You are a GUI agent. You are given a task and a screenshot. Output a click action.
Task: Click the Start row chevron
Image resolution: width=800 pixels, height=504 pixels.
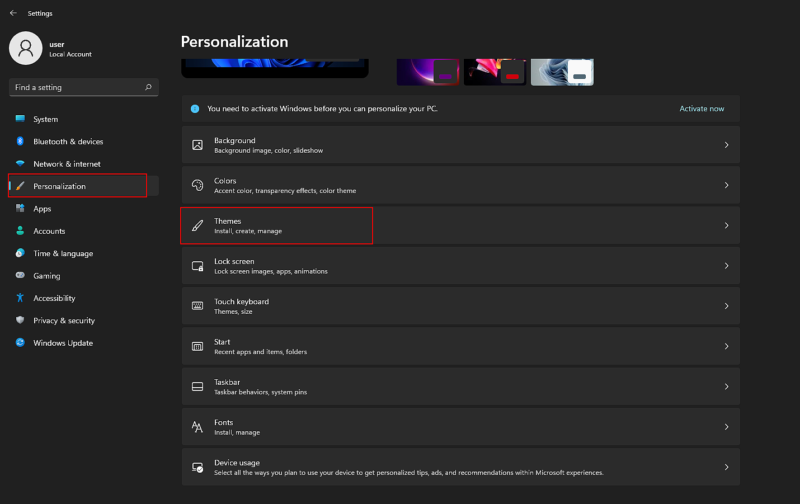coord(727,346)
